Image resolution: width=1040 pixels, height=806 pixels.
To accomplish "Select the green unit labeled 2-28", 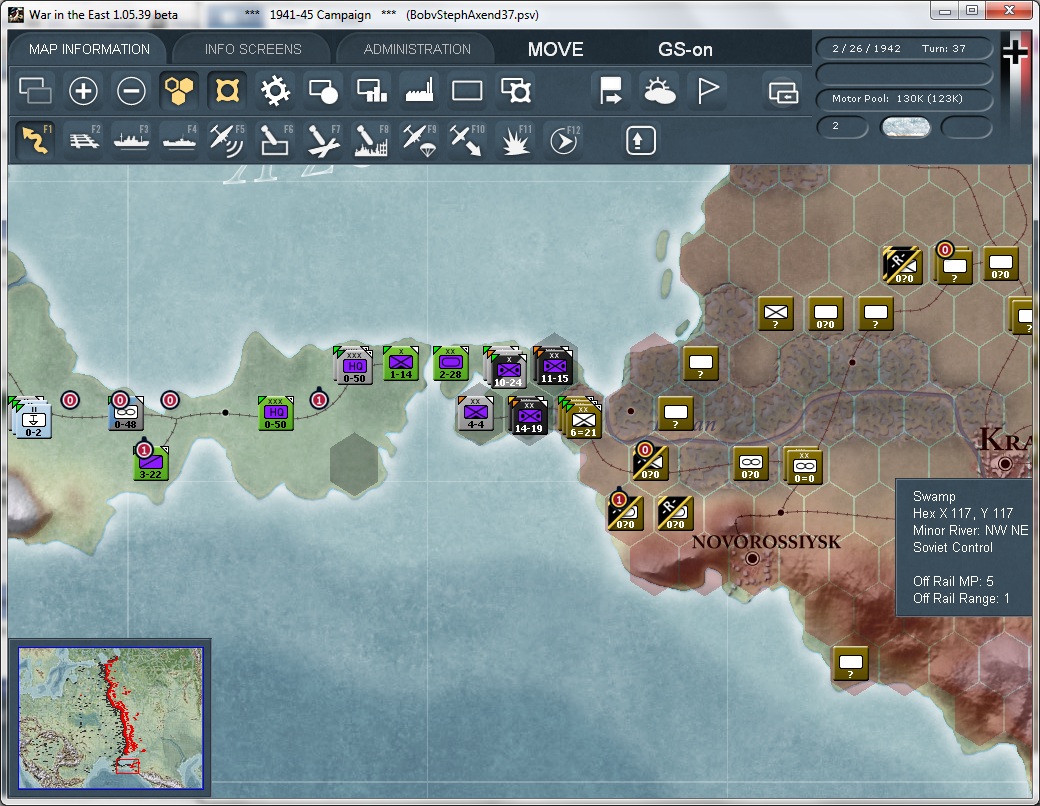I will pyautogui.click(x=450, y=363).
